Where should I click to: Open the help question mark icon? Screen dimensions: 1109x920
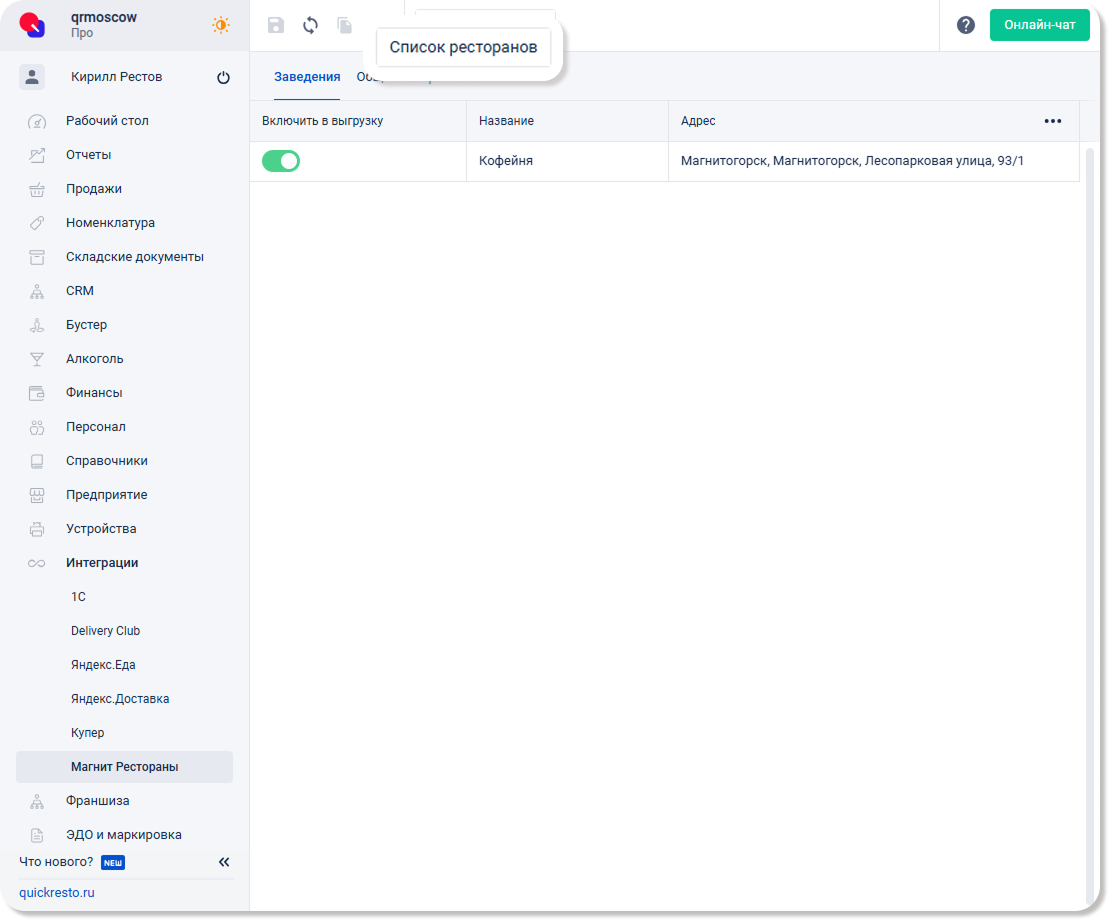[965, 25]
